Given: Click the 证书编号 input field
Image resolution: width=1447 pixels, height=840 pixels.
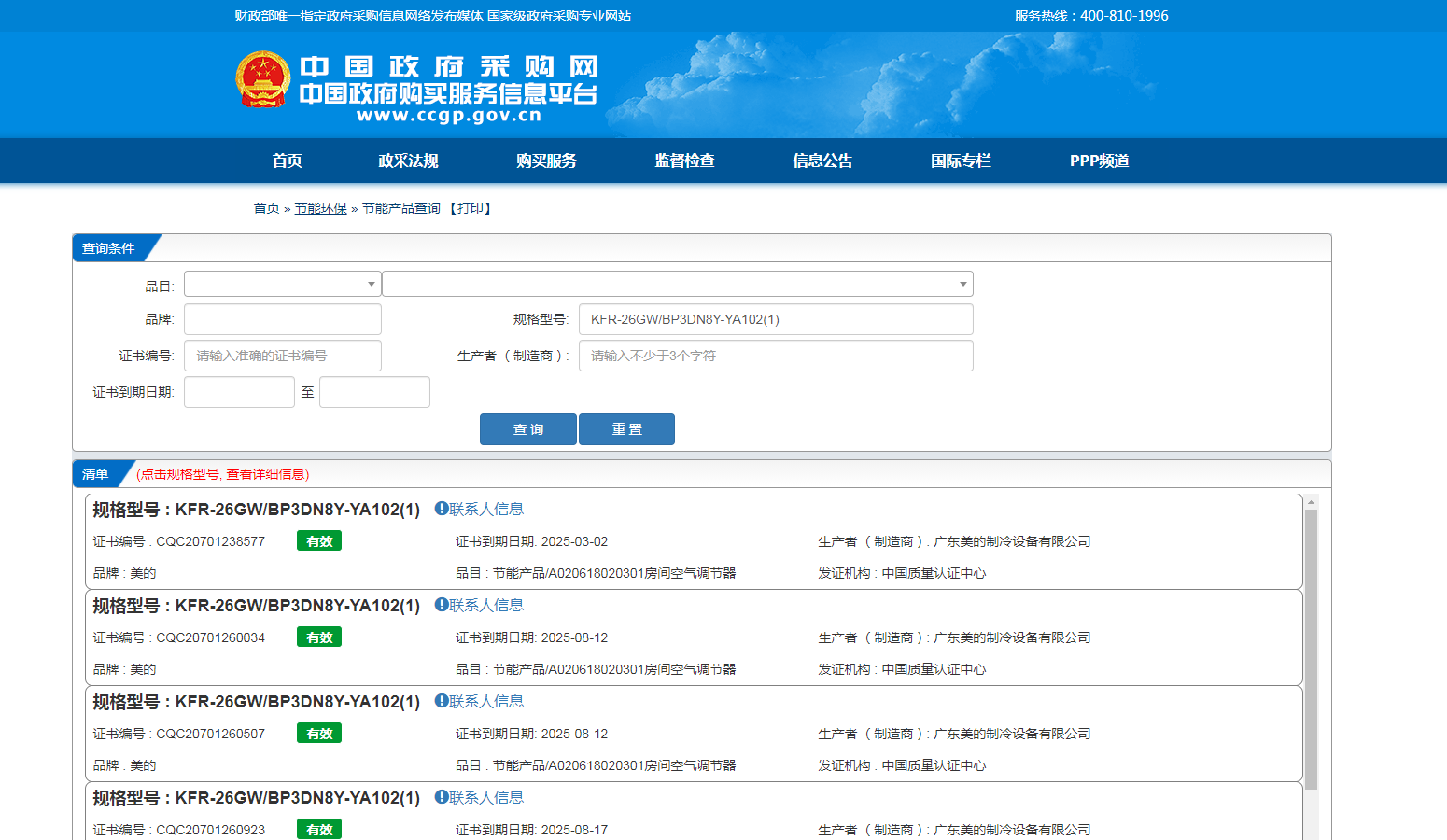Looking at the screenshot, I should 283,356.
